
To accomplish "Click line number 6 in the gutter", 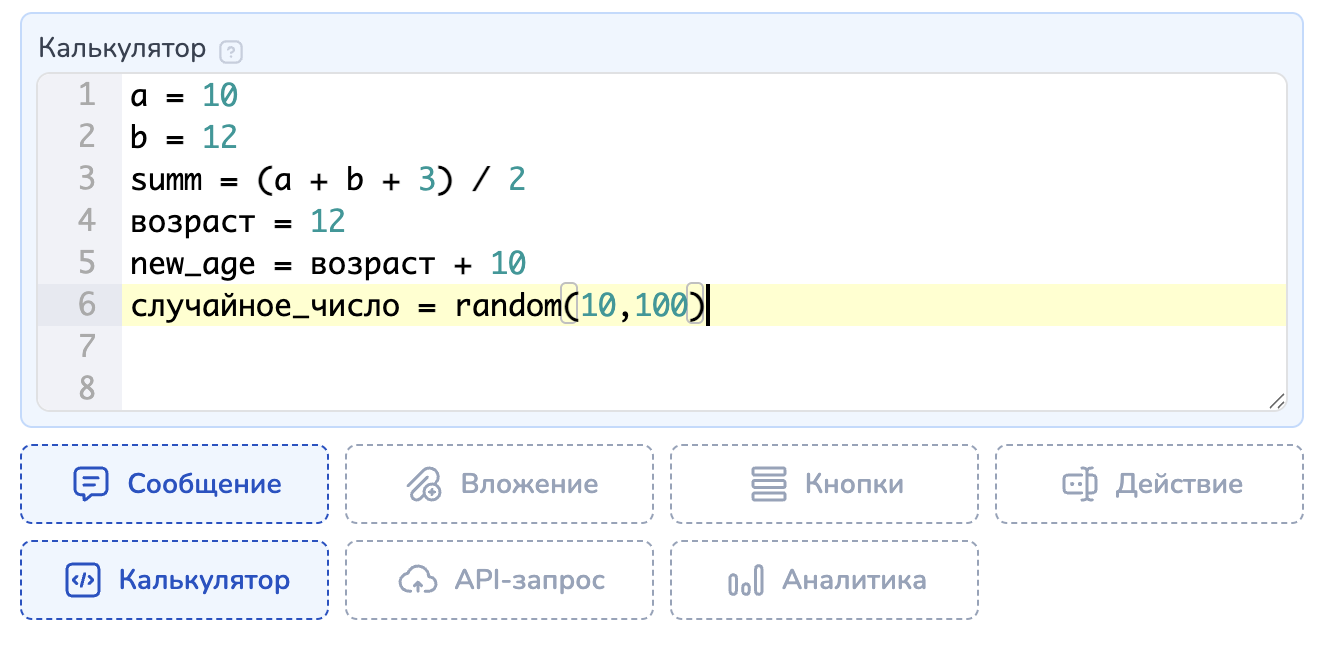I will pyautogui.click(x=86, y=304).
